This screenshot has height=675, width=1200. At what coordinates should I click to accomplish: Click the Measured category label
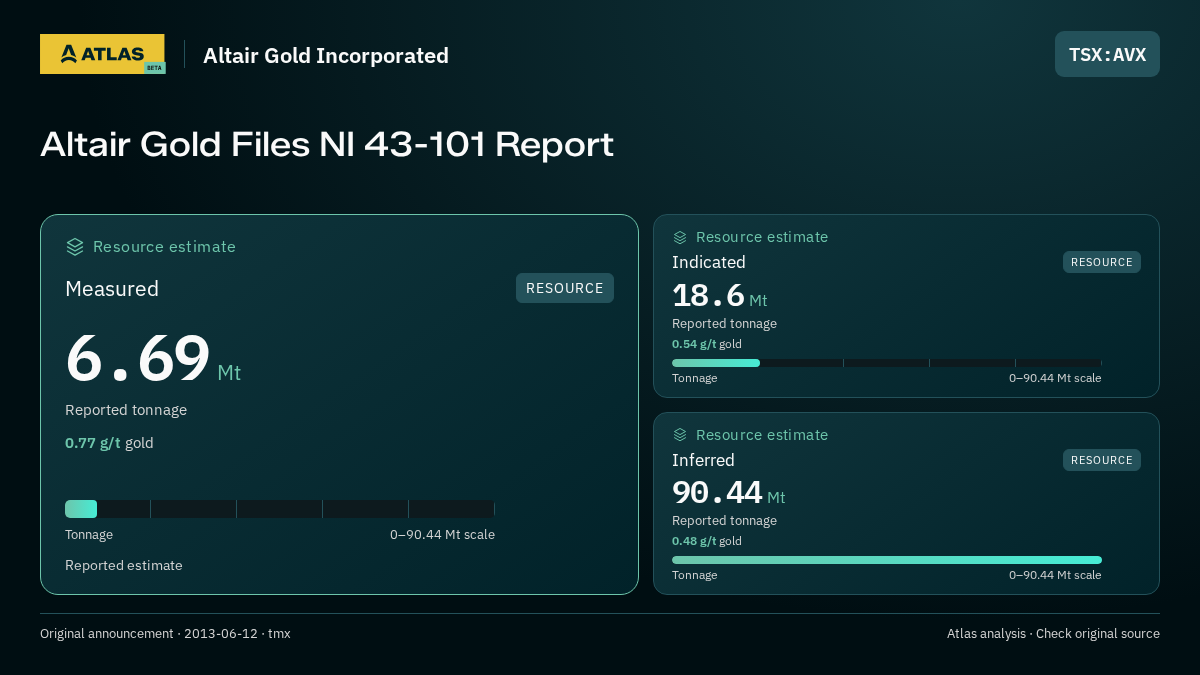[x=112, y=289]
